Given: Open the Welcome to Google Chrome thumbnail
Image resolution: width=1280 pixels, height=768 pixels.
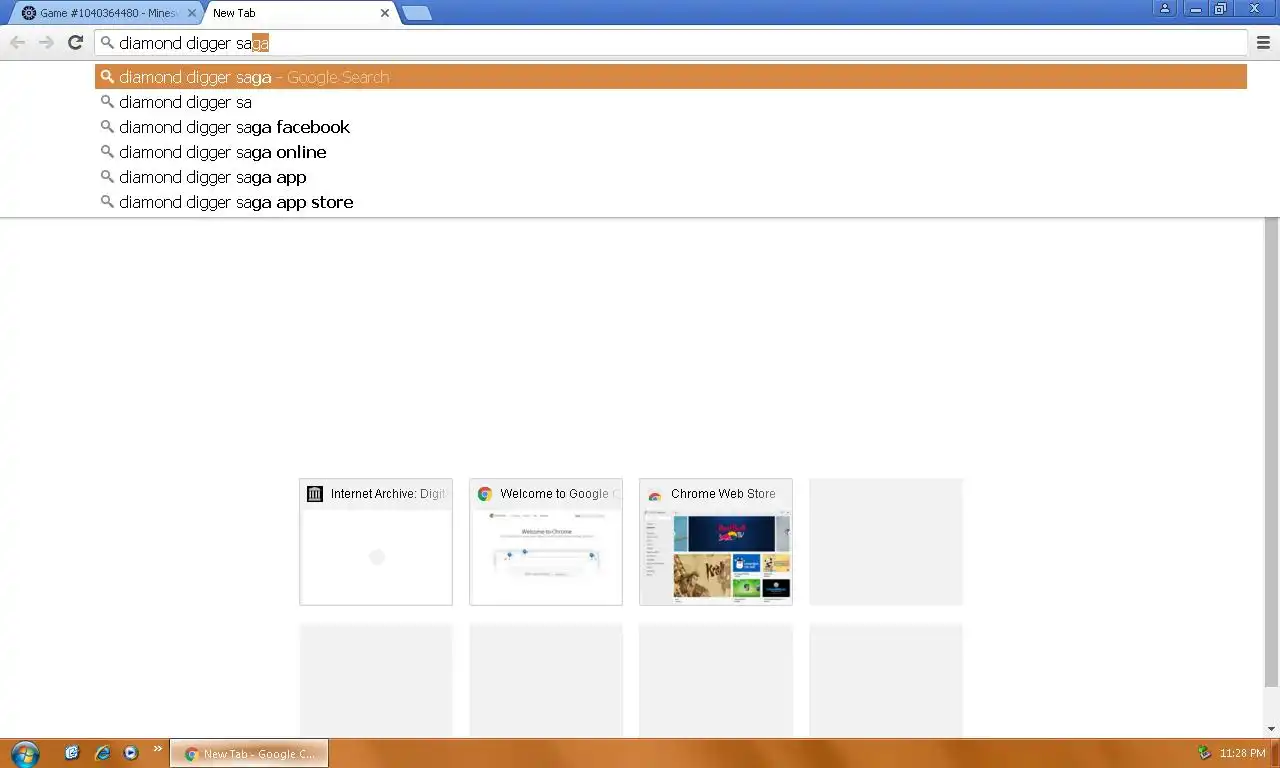Looking at the screenshot, I should (x=546, y=542).
